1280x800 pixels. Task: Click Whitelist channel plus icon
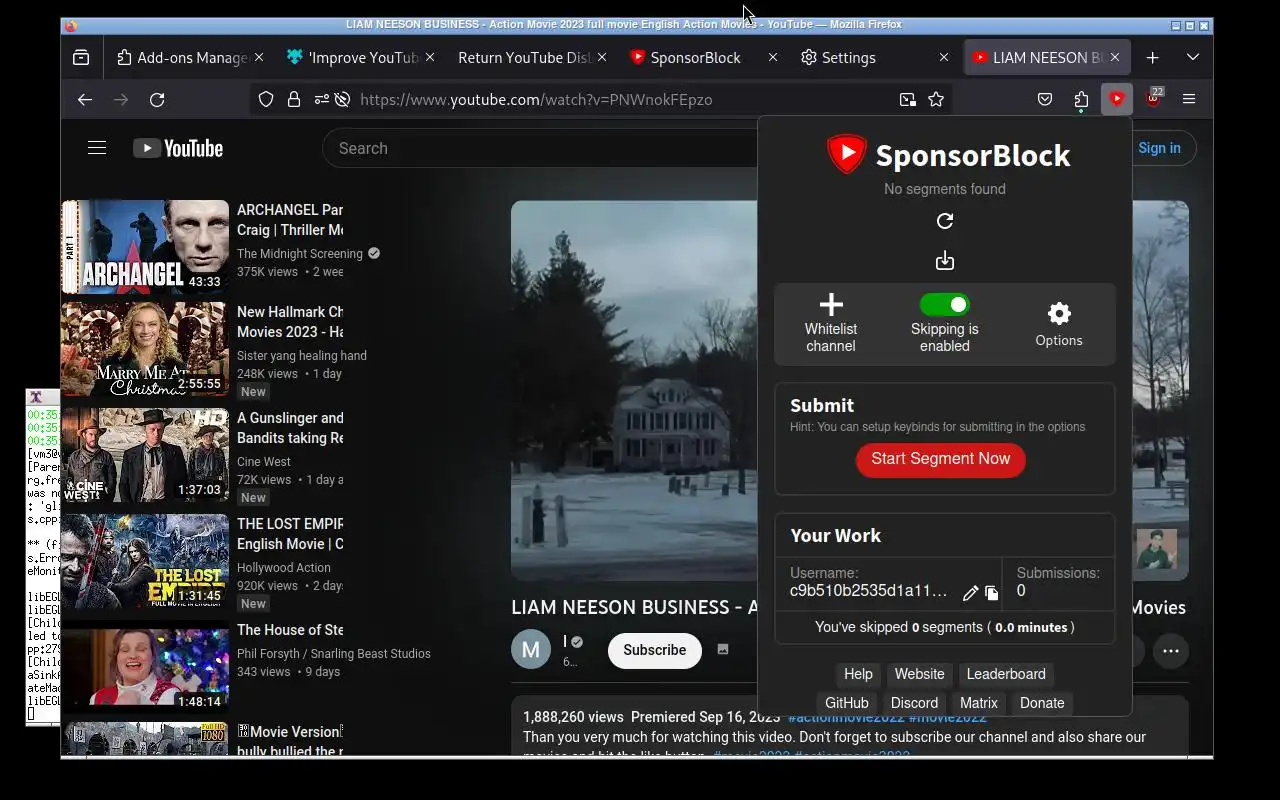831,305
